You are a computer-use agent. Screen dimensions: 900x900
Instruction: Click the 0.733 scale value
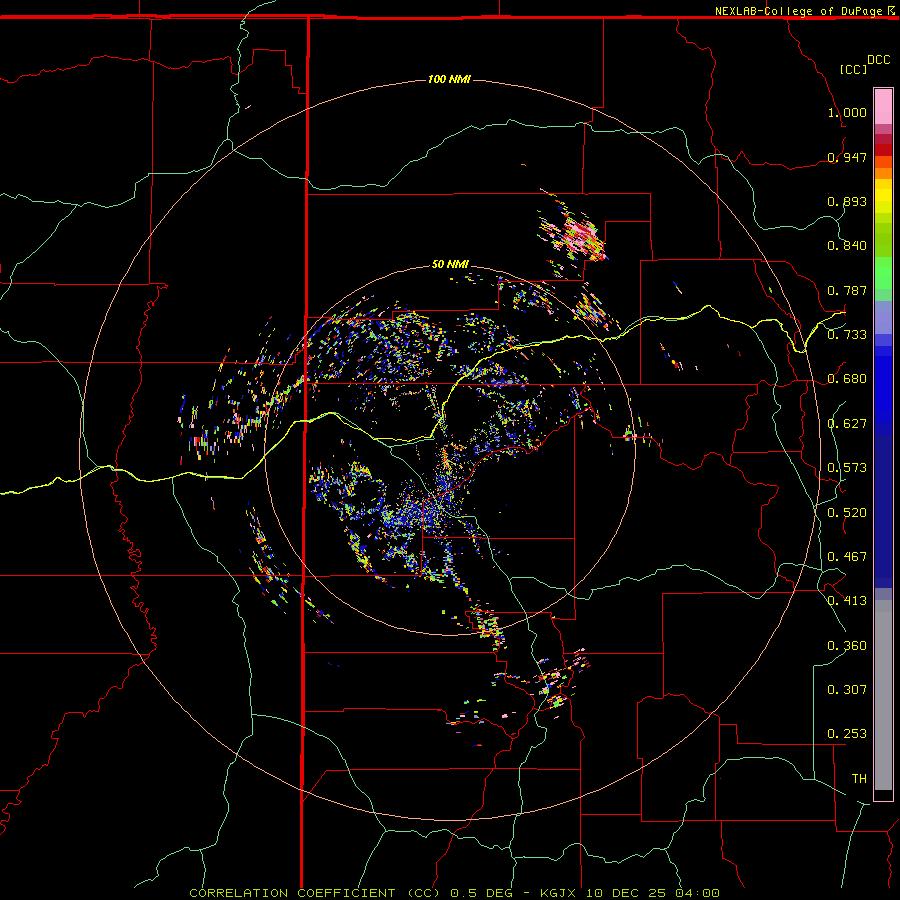coord(847,335)
